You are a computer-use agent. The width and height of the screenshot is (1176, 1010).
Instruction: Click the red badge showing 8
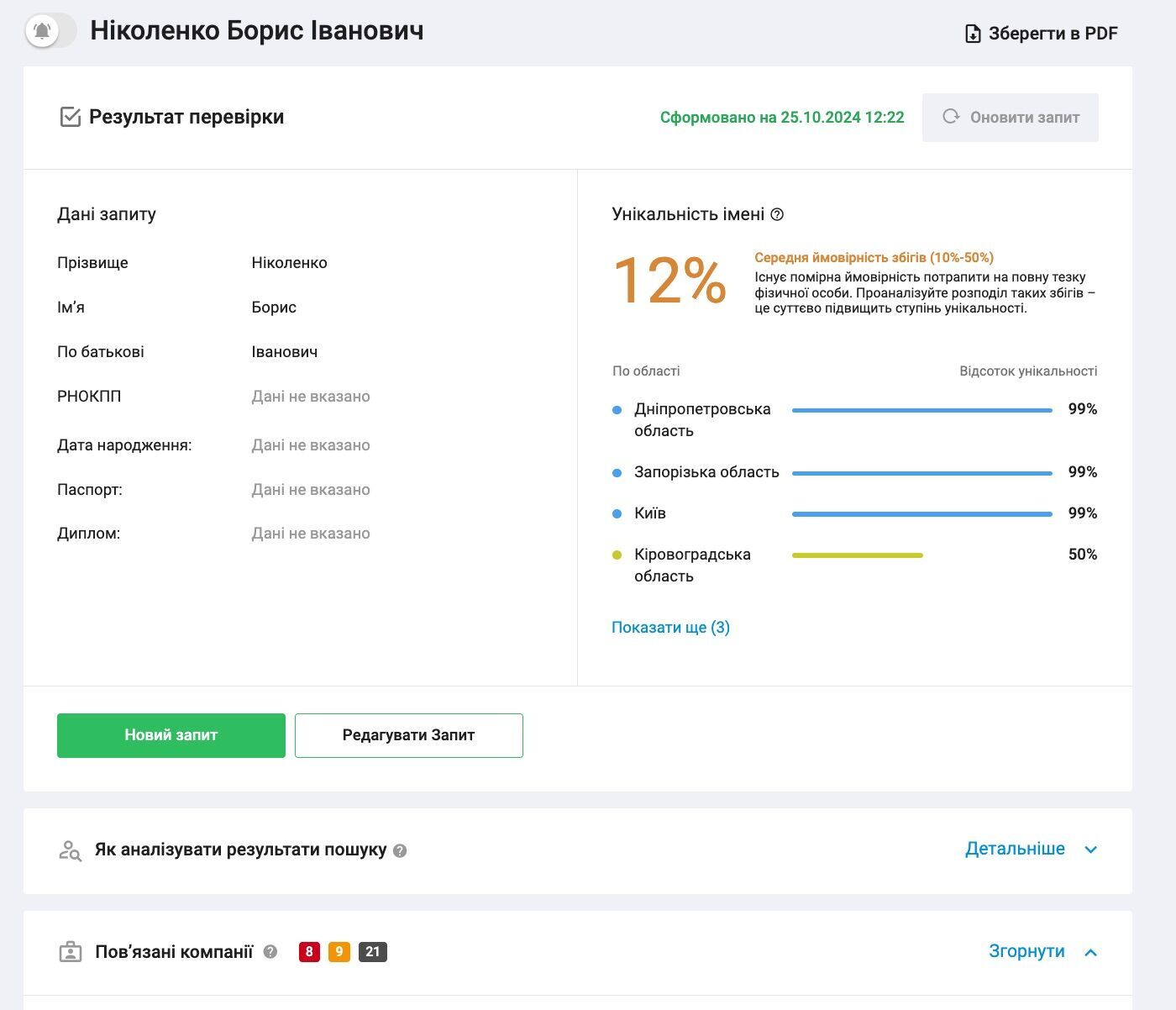pos(309,952)
